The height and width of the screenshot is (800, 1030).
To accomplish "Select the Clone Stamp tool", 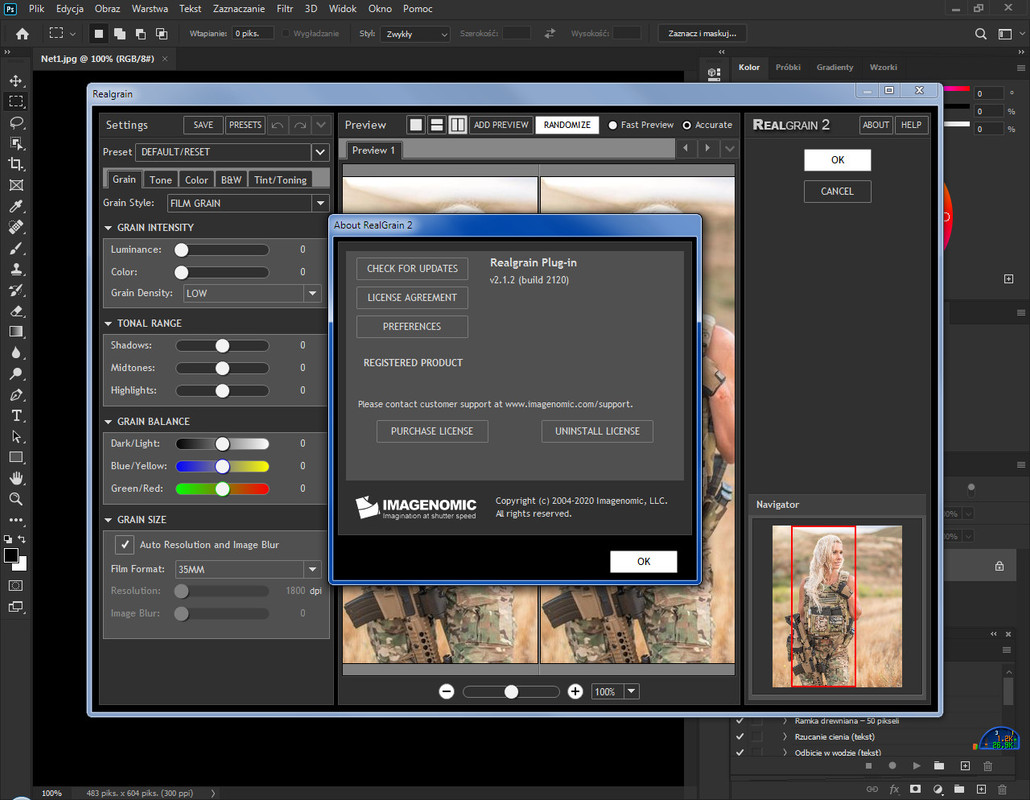I will pyautogui.click(x=16, y=269).
